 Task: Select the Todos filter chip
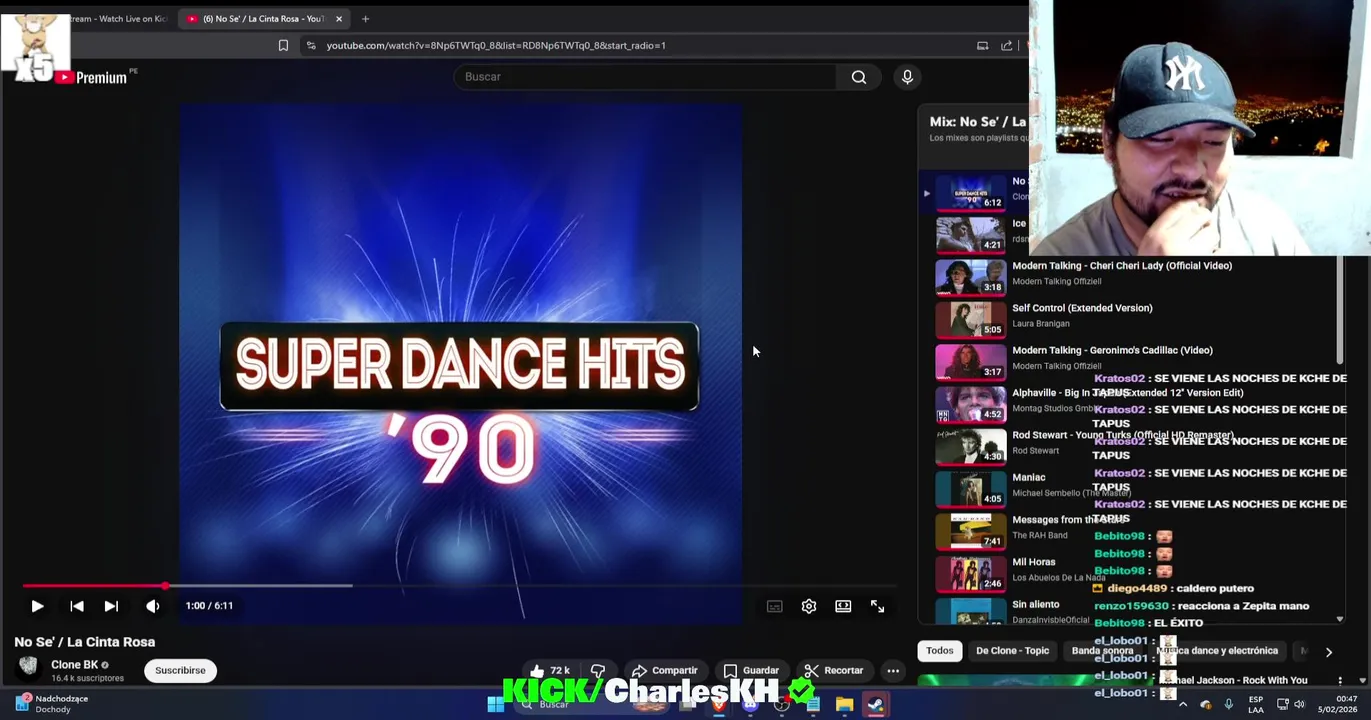[939, 651]
